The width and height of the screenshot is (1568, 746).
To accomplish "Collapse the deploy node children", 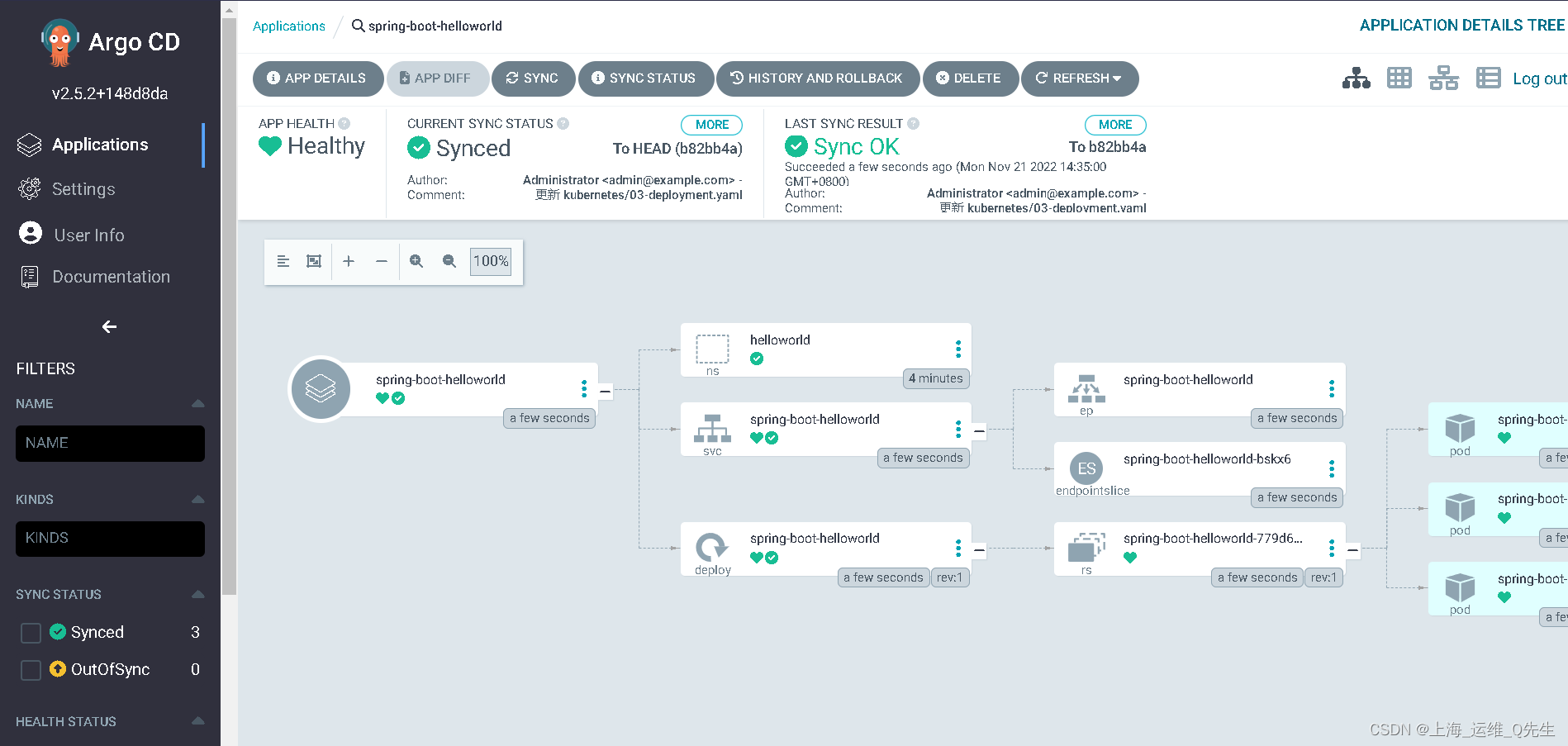I will 979,550.
